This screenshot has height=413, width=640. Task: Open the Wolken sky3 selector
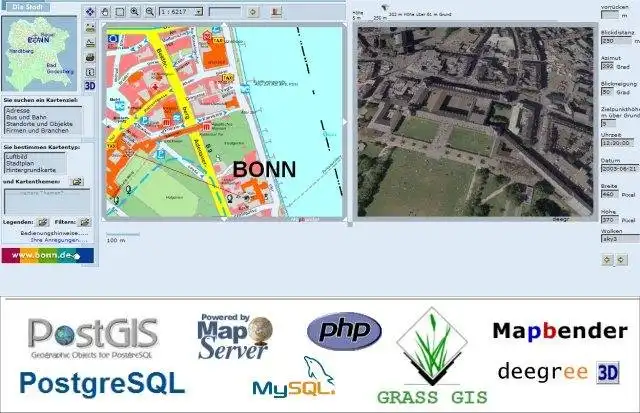[x=620, y=239]
